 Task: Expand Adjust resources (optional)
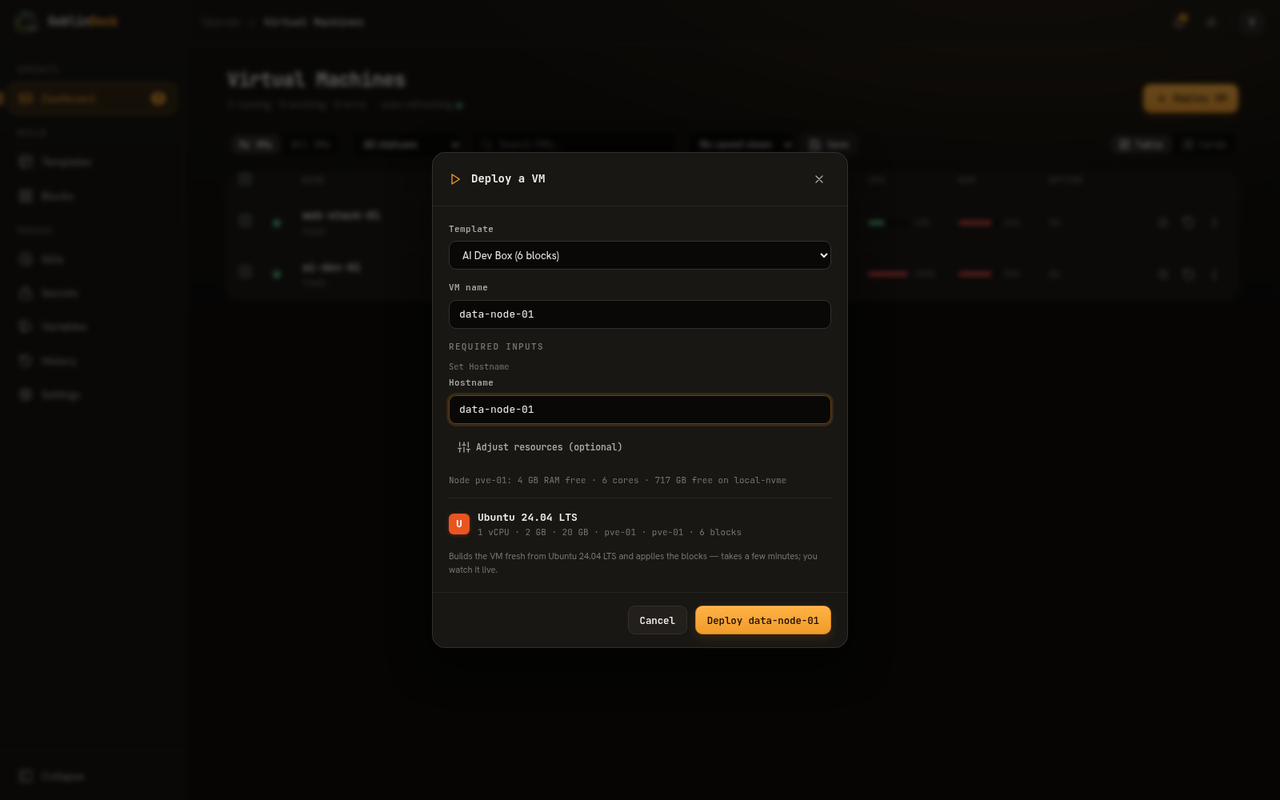[540, 447]
